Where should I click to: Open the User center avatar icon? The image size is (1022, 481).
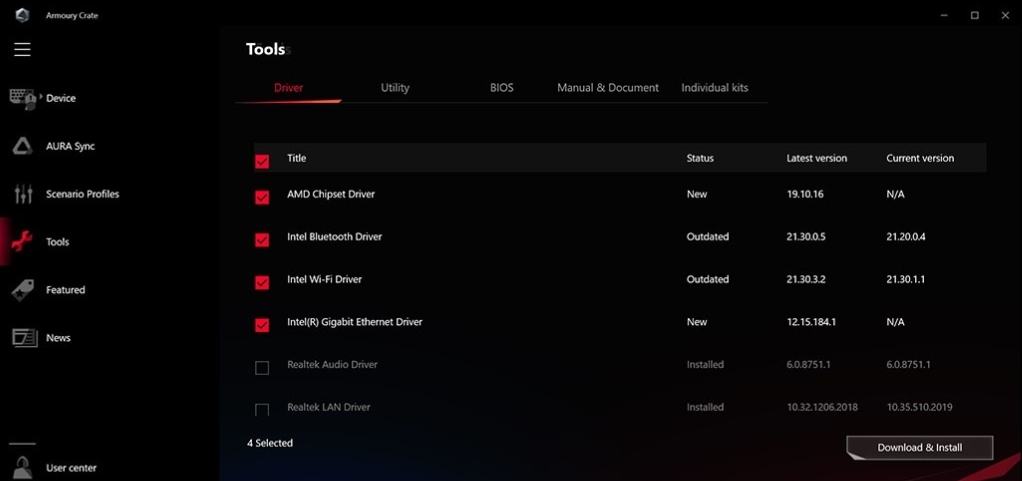click(x=22, y=468)
